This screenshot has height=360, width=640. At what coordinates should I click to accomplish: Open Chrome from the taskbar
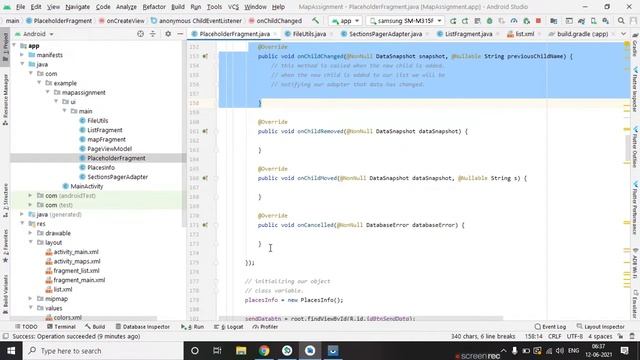264,351
